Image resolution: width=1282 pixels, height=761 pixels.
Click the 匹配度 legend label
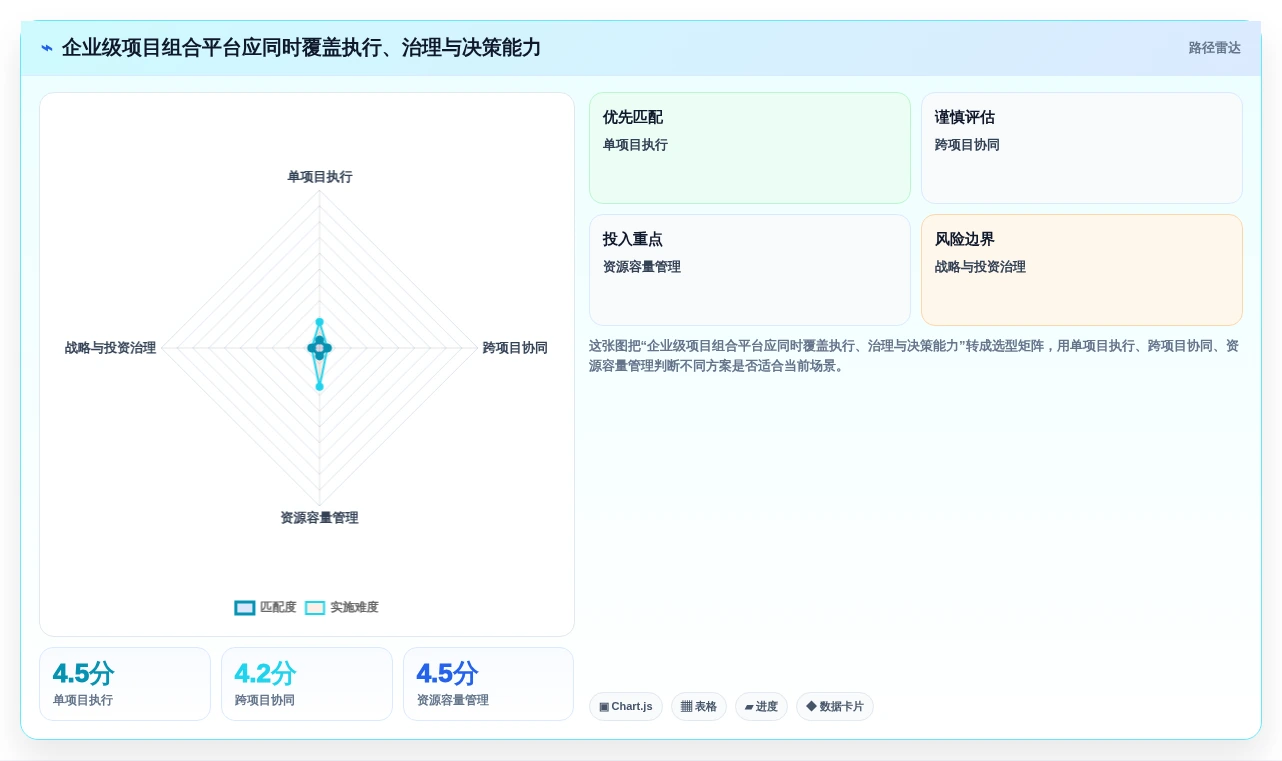tap(278, 607)
